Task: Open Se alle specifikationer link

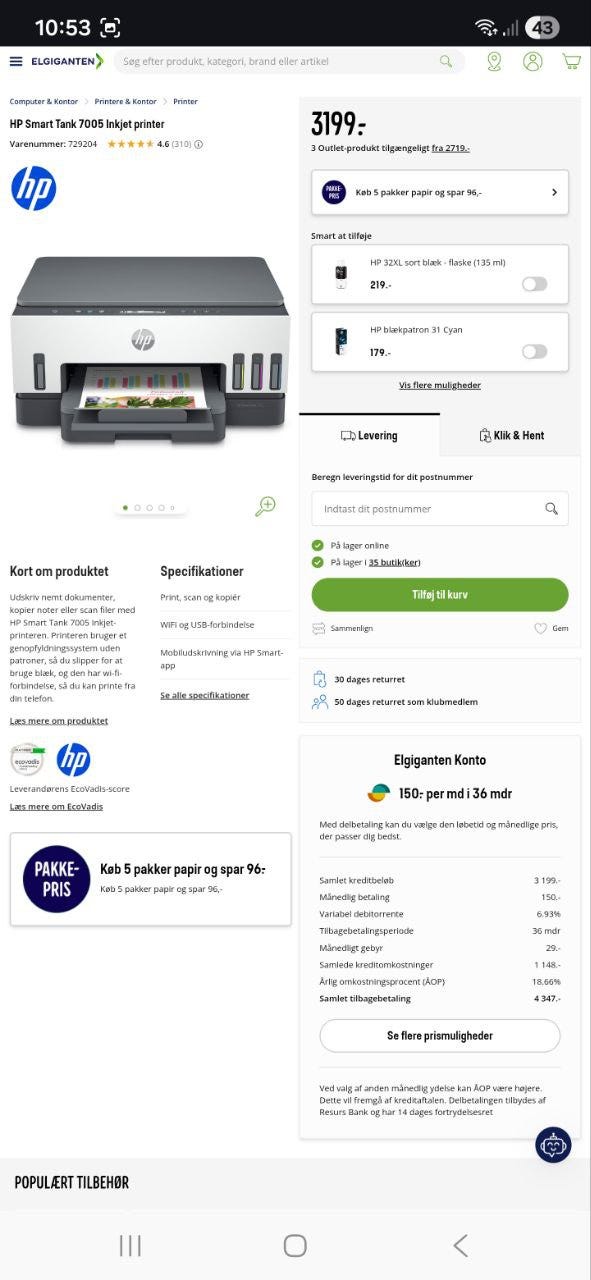Action: click(205, 695)
